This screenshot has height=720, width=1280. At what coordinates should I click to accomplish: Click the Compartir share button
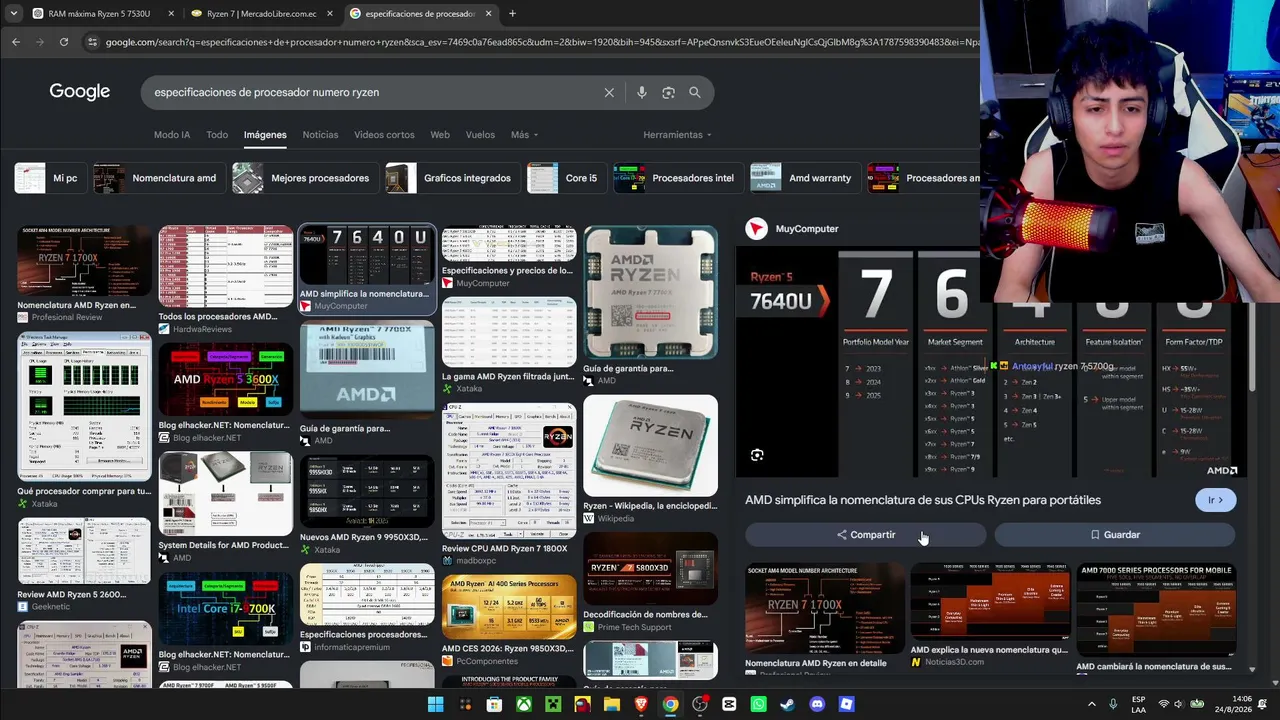tap(866, 535)
